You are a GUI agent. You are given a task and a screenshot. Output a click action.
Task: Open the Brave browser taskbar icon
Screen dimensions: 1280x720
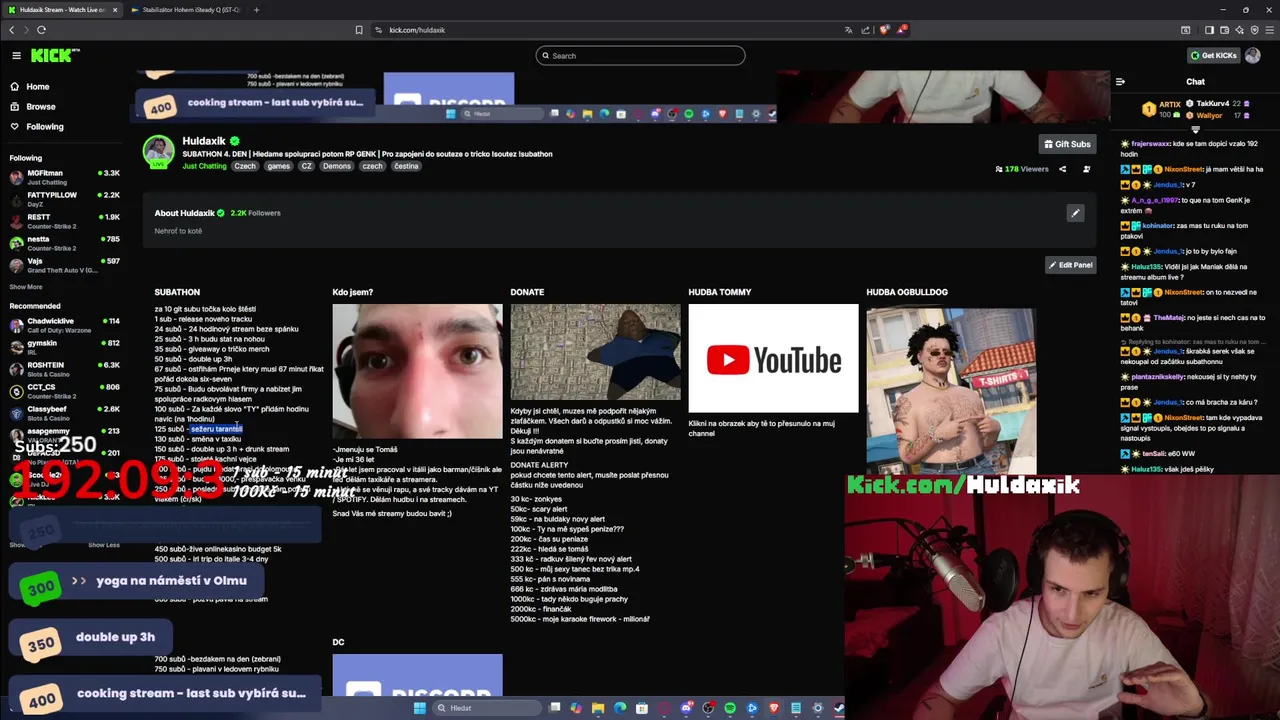pyautogui.click(x=774, y=708)
